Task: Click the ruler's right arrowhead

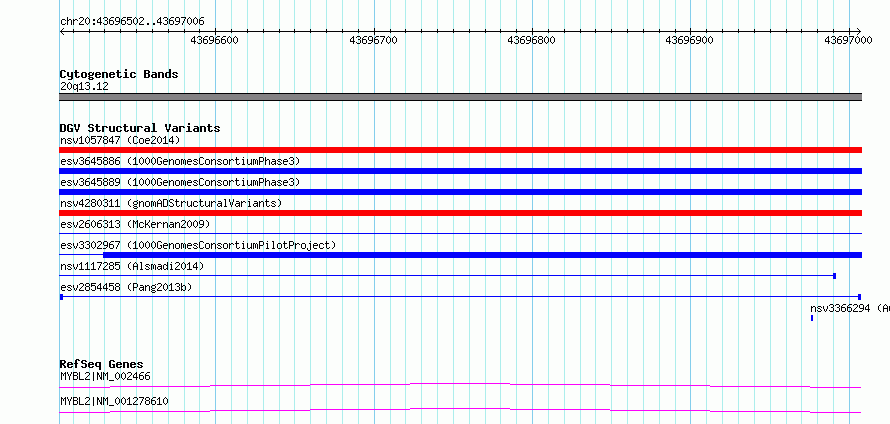Action: (858, 31)
